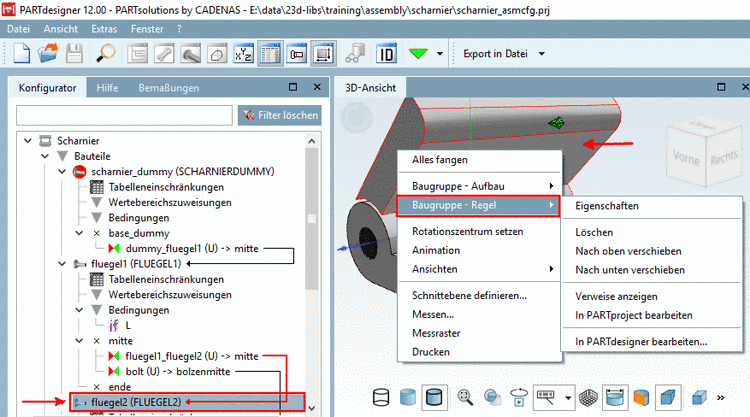Click the green triangle icon
This screenshot has width=750, height=417.
pyautogui.click(x=419, y=54)
